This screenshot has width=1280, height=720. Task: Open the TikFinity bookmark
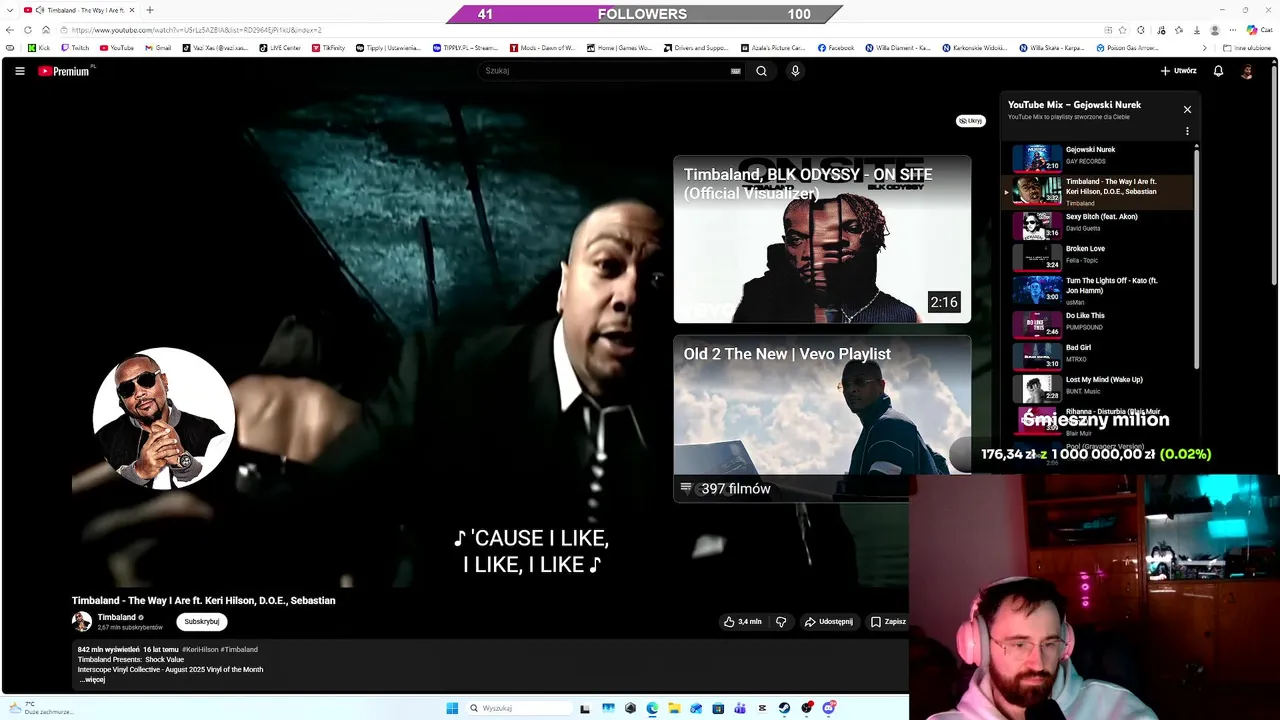[327, 48]
